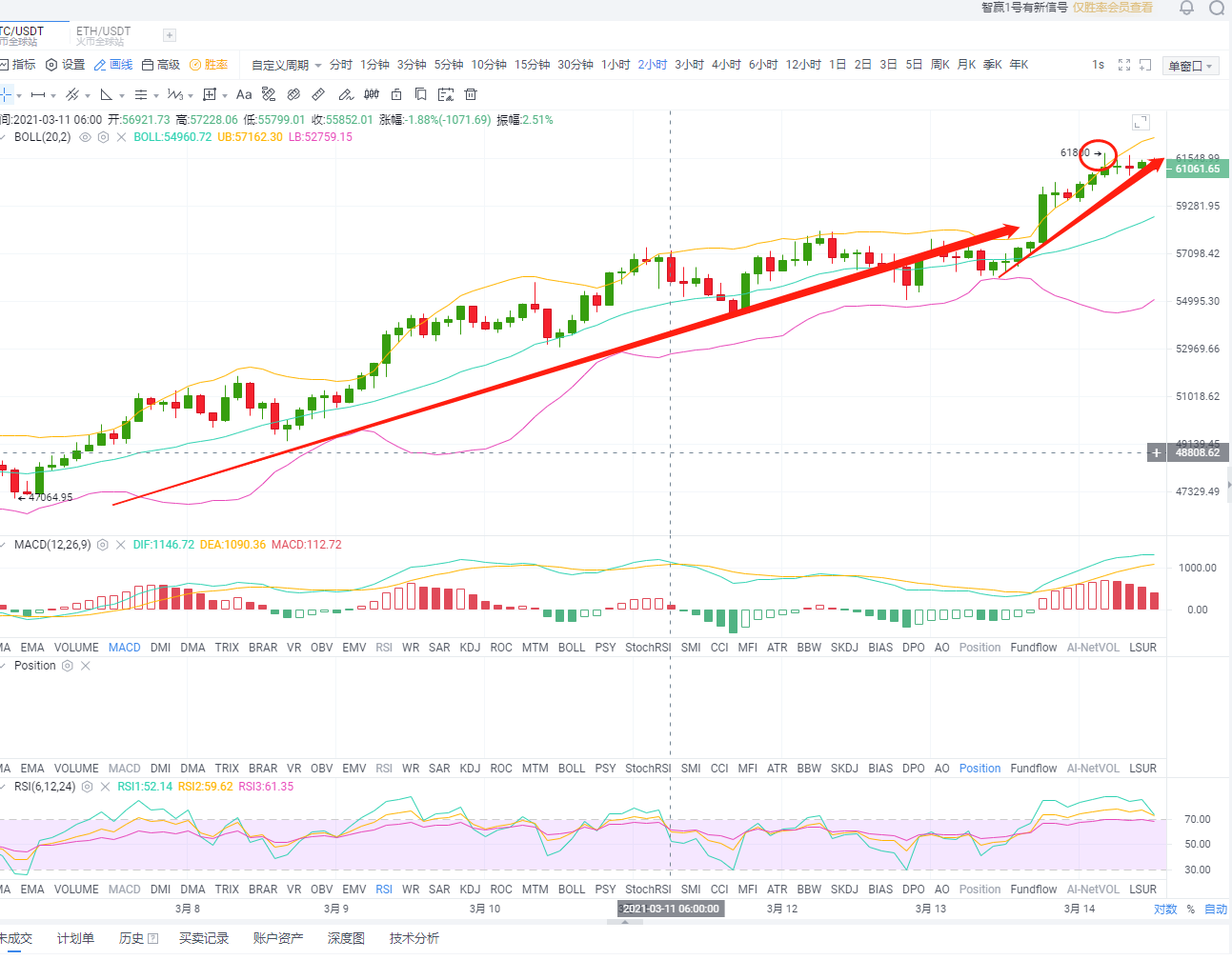Select the Aa text annotation tool
Screen dimensions: 1232x960
(x=244, y=94)
